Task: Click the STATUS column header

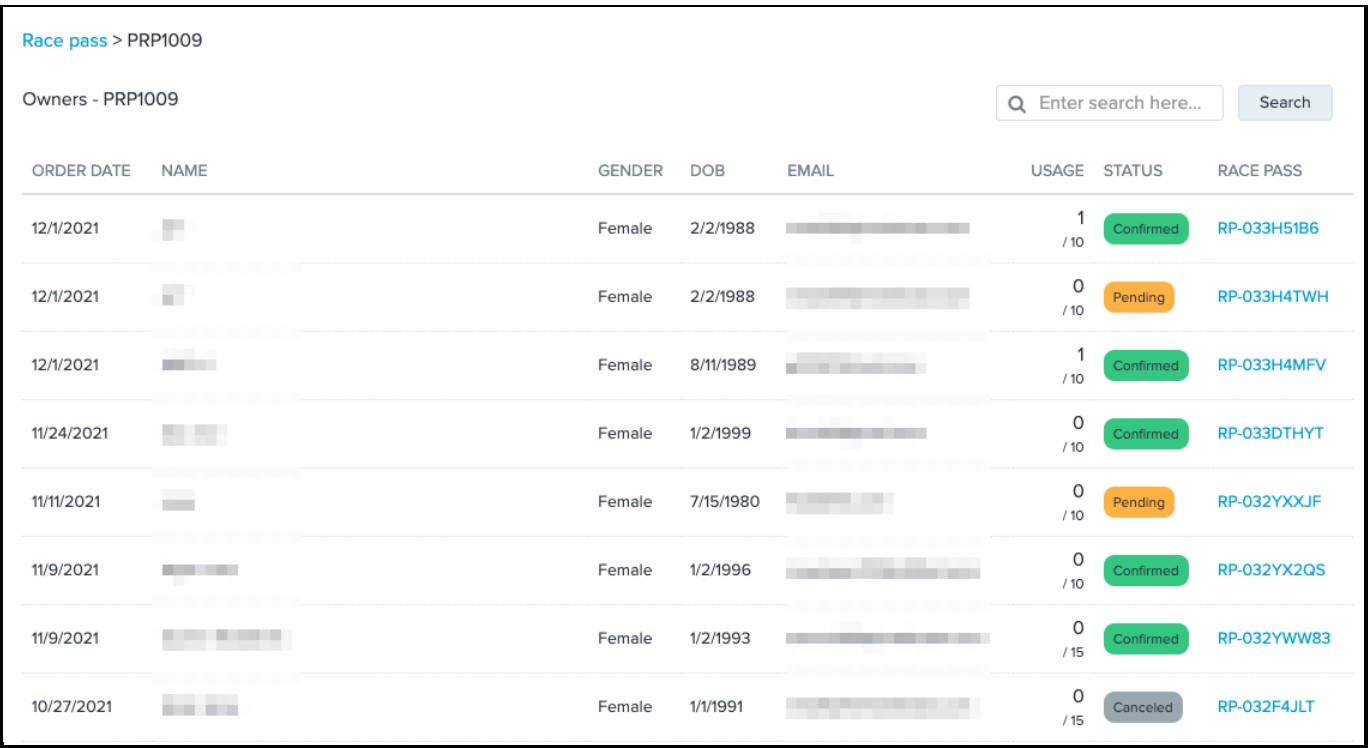Action: [1133, 170]
